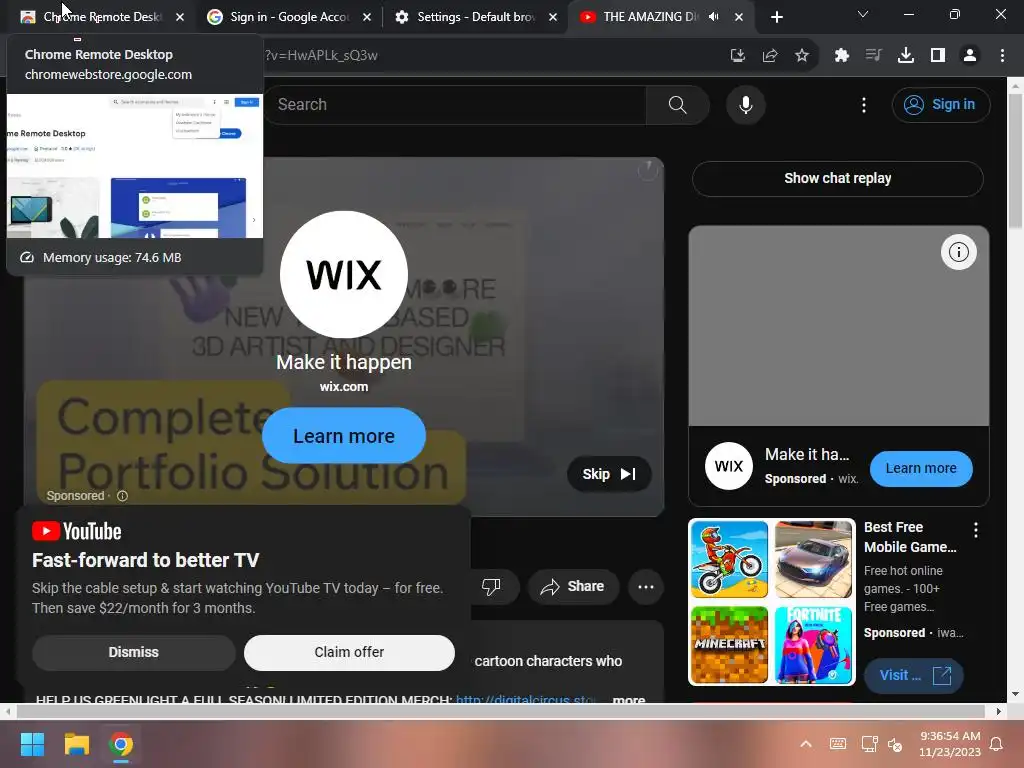1024x768 pixels.
Task: Close the Settings tab
Action: click(x=553, y=17)
